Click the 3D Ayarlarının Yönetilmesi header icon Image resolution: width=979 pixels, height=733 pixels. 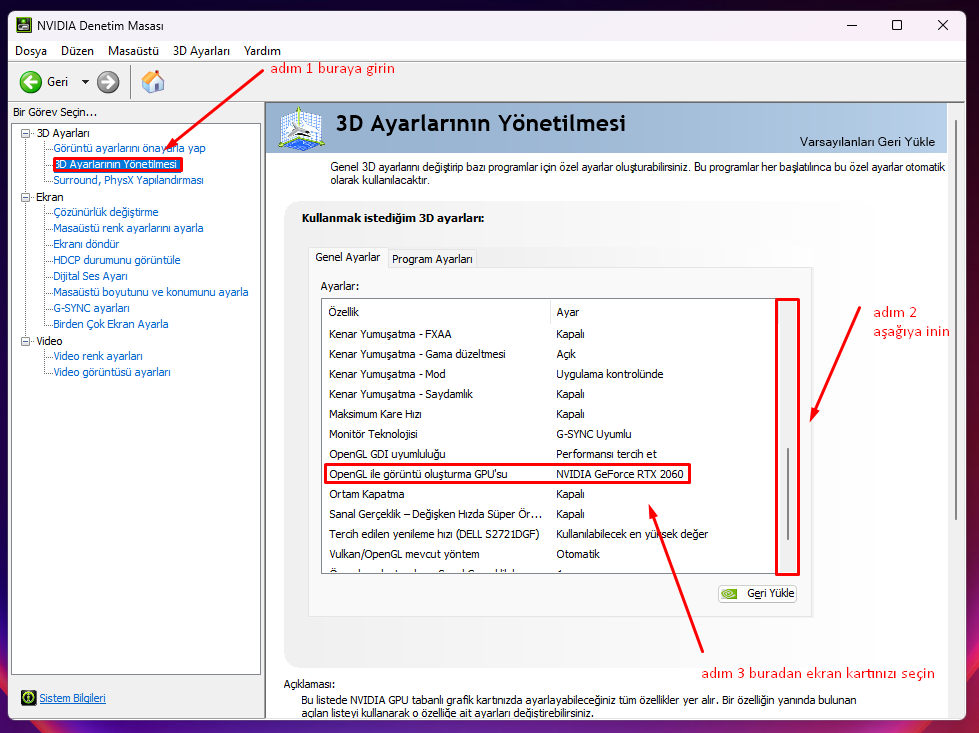(x=301, y=128)
